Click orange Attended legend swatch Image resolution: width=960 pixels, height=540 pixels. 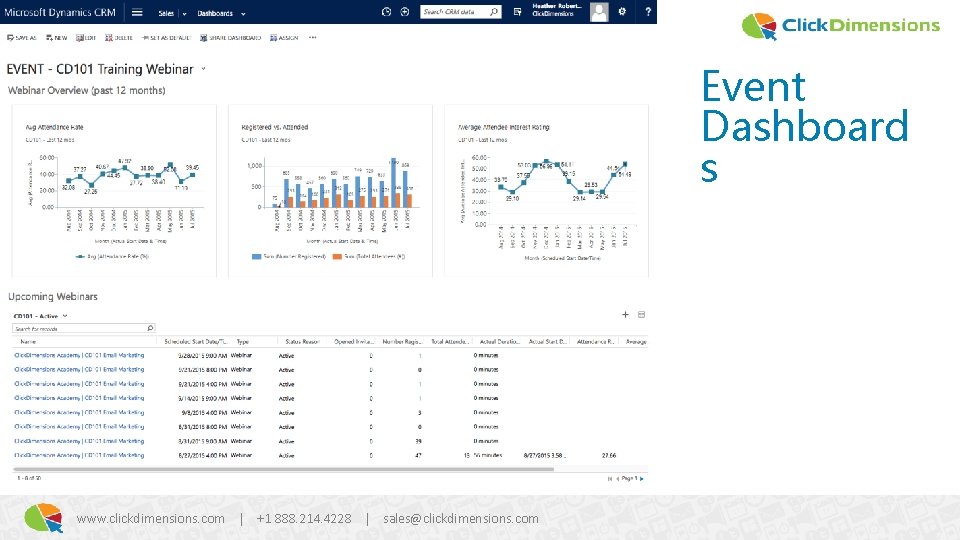click(337, 257)
